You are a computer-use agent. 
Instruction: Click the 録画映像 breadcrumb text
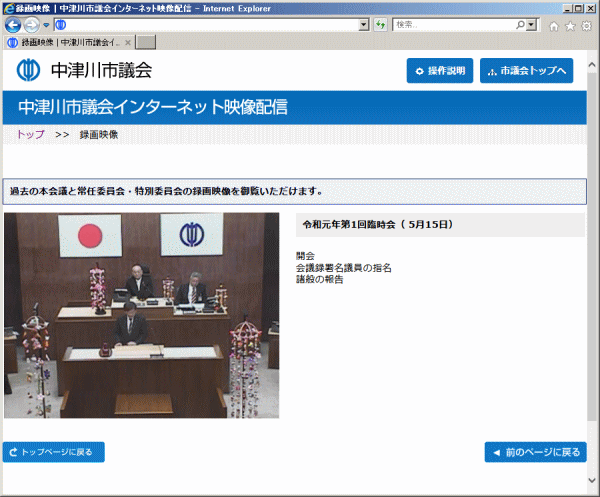99,135
